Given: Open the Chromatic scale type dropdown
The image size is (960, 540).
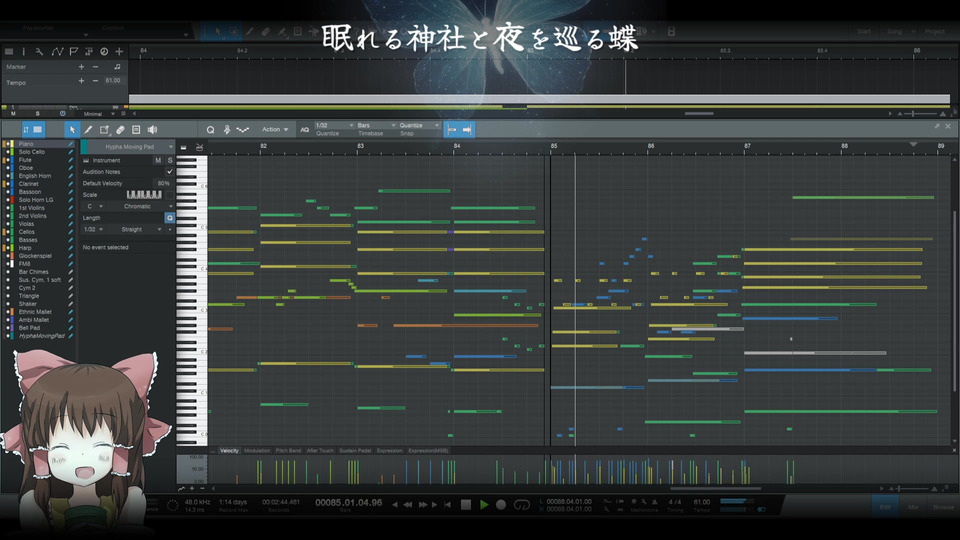Looking at the screenshot, I should tap(138, 206).
